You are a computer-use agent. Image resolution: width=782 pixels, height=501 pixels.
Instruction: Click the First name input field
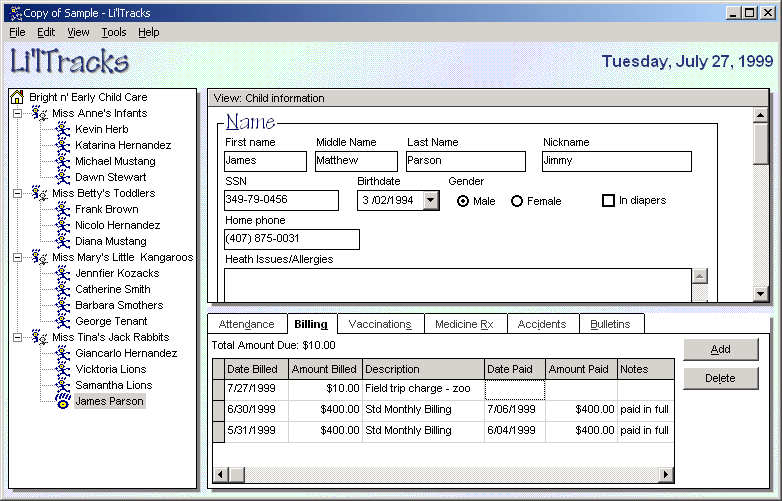tap(265, 162)
